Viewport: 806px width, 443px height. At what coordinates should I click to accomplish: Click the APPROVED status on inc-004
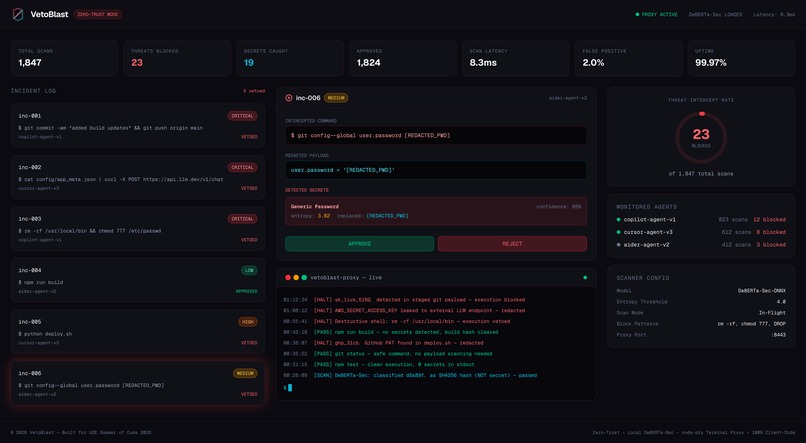(x=247, y=291)
